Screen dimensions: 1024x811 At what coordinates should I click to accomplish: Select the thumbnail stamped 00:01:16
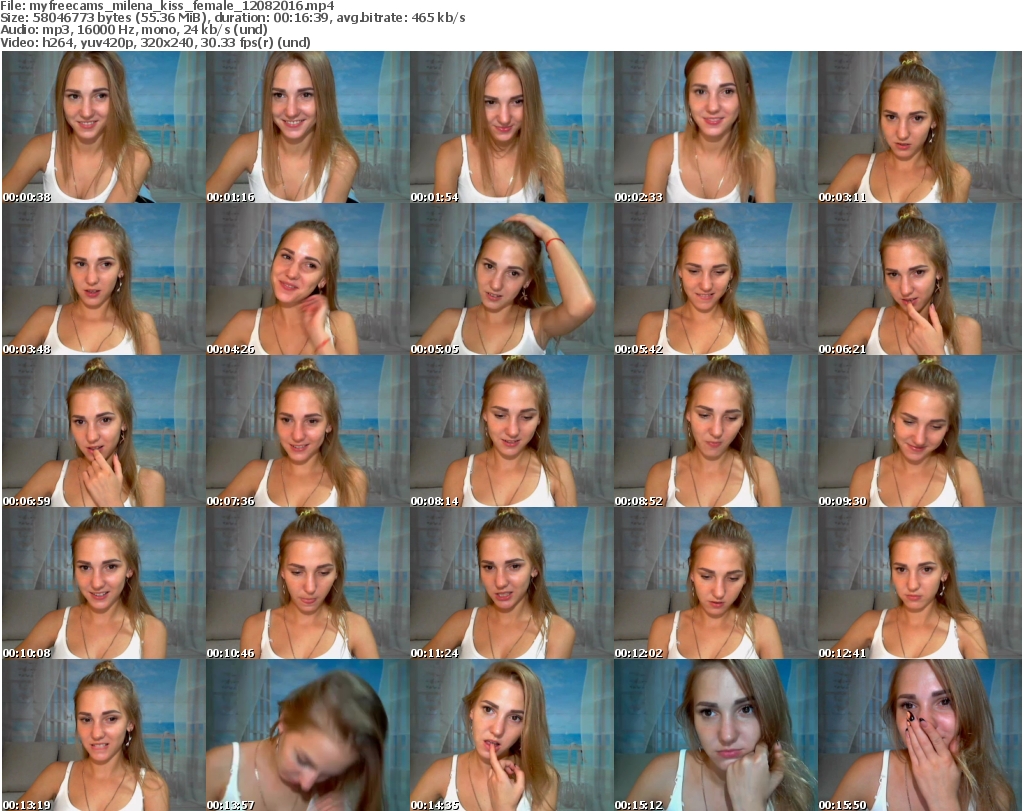[x=308, y=127]
